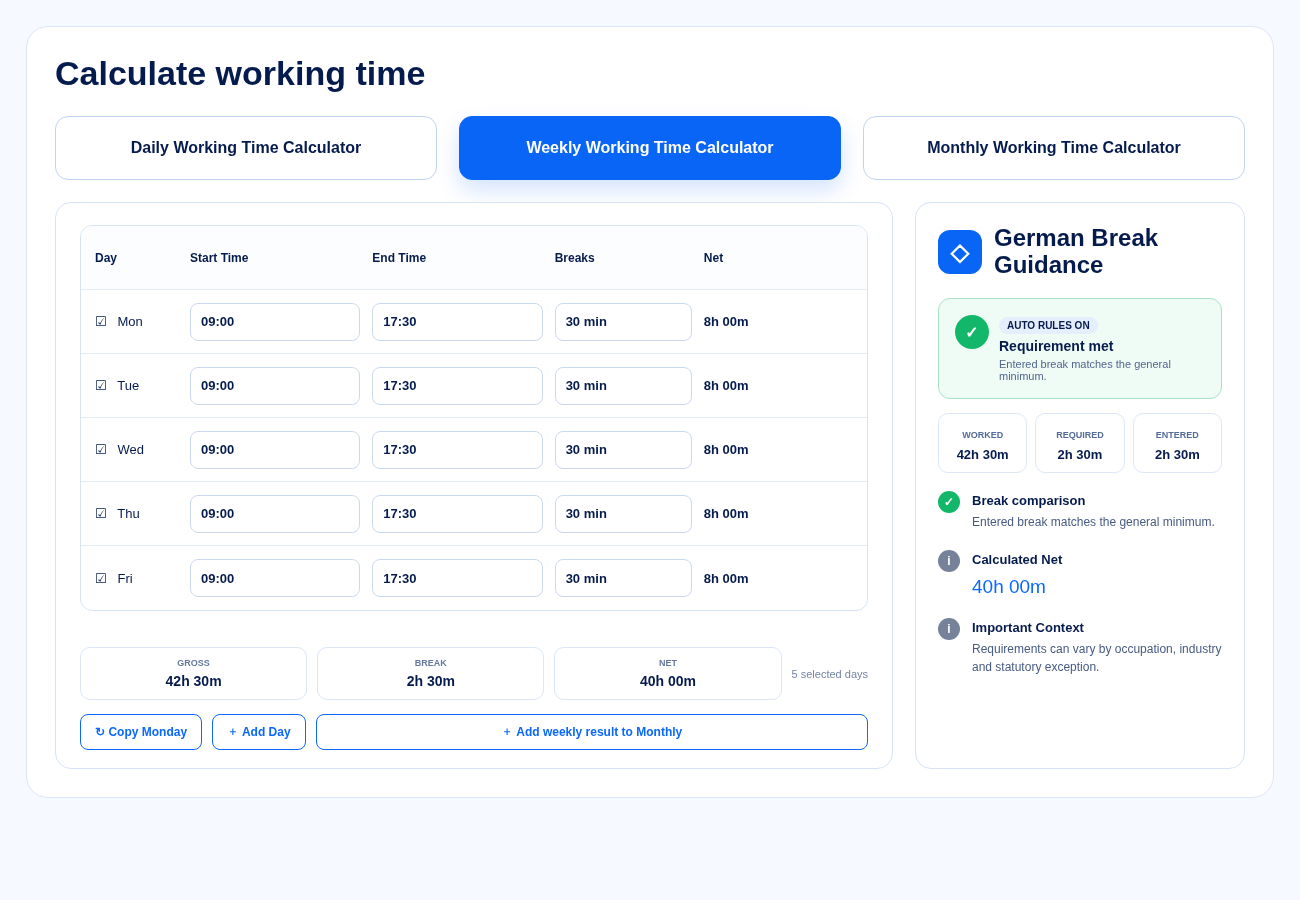The image size is (1300, 900).
Task: Click the Break comparison green check icon
Action: pyautogui.click(x=949, y=502)
